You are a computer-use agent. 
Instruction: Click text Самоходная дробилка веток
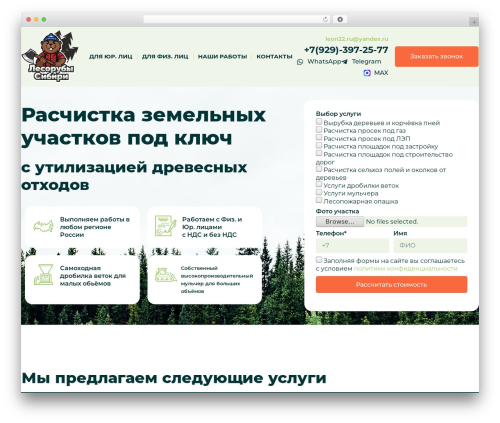pyautogui.click(x=93, y=276)
